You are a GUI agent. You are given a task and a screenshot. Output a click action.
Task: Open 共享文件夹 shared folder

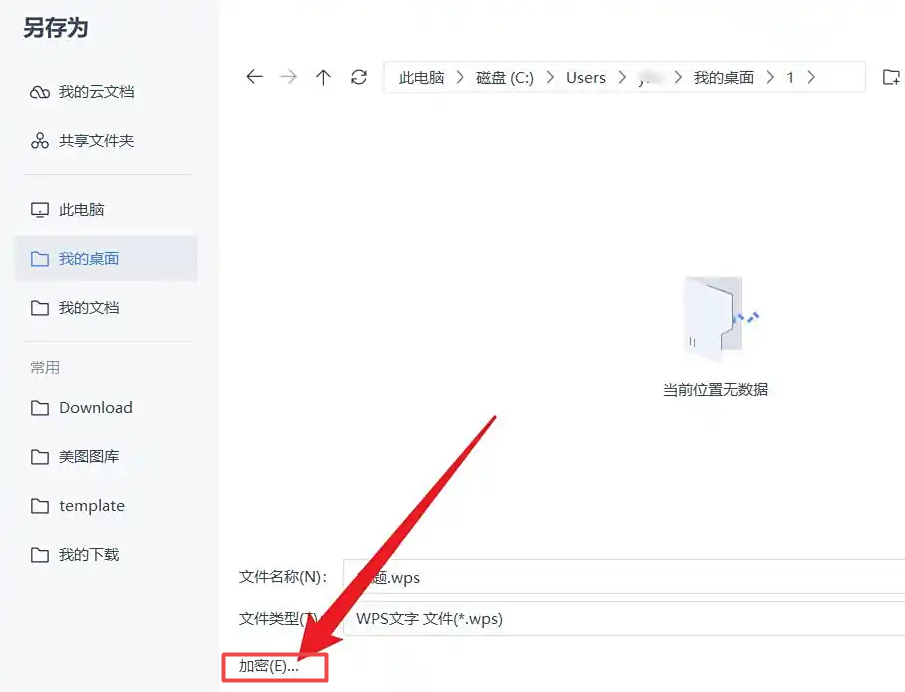[96, 141]
